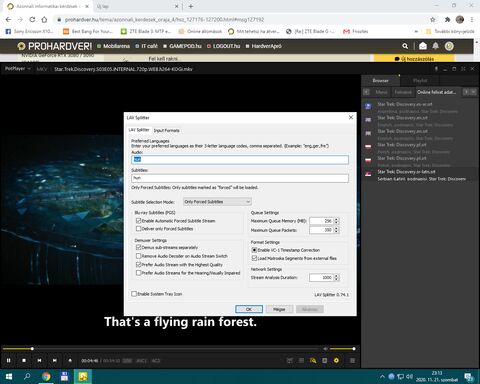Increase Stream Analysis Duration with the up arrow
The image size is (480, 384).
click(x=336, y=276)
